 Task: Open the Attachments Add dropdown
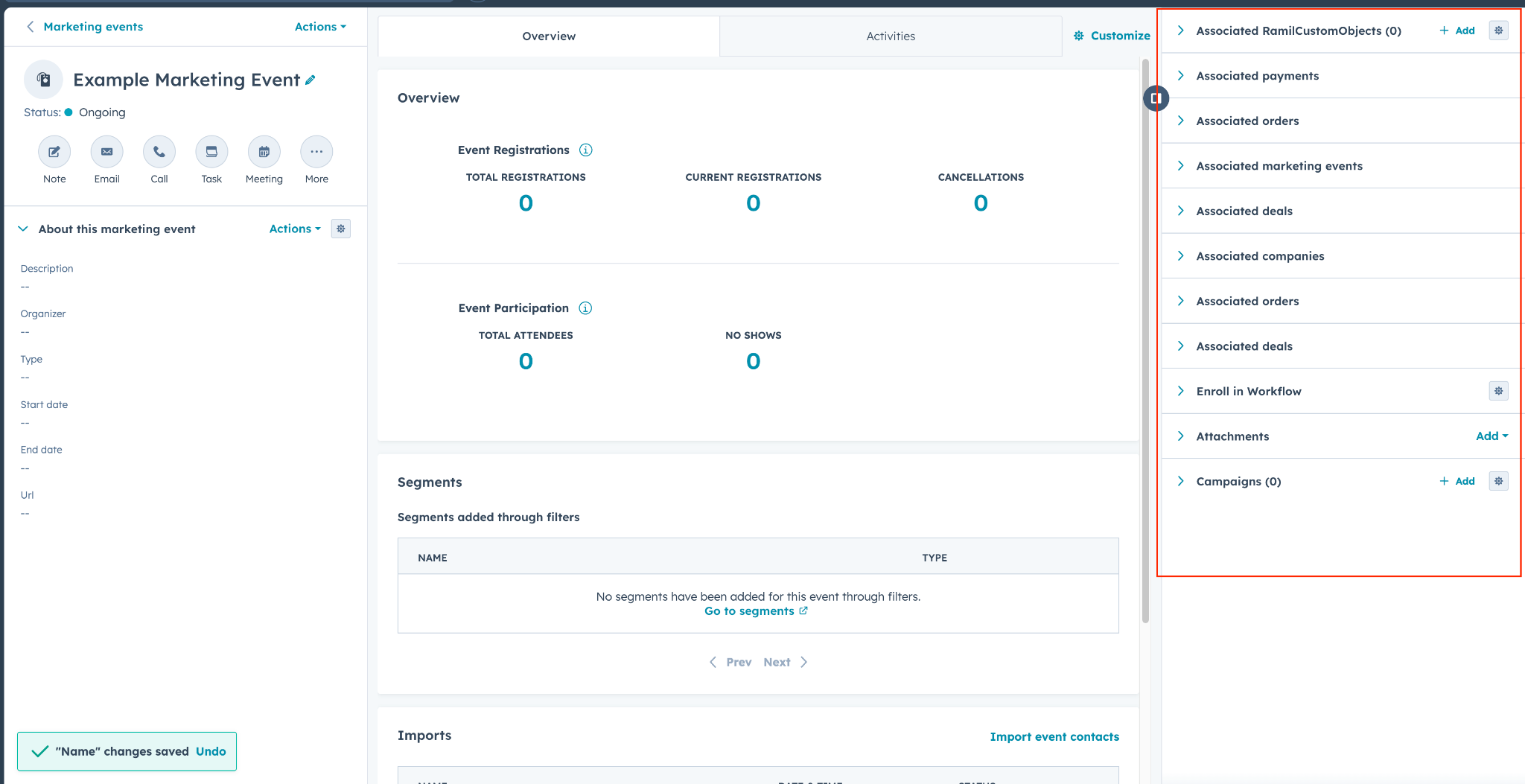(x=1491, y=436)
